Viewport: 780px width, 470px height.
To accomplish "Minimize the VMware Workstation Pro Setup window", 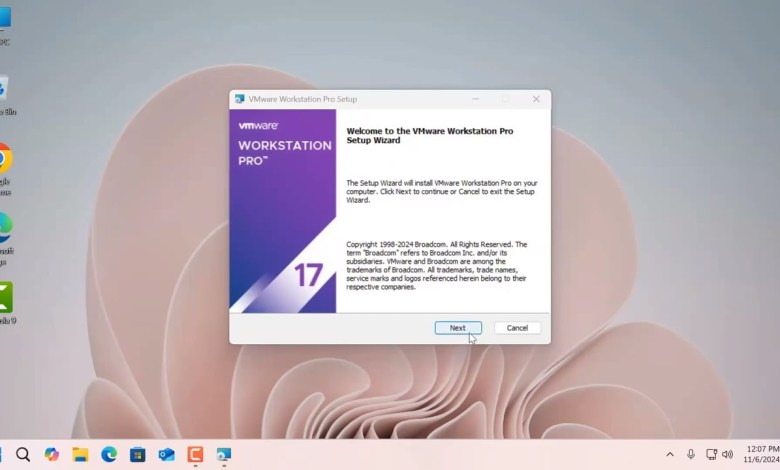I will (476, 99).
